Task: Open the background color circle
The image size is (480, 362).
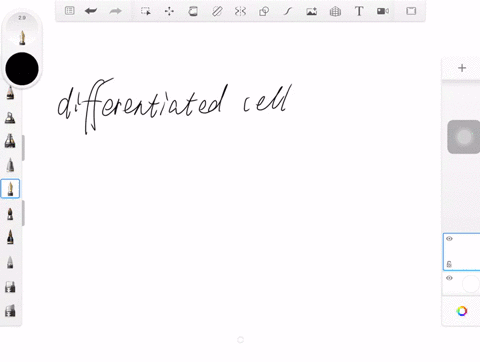Action: (x=471, y=284)
